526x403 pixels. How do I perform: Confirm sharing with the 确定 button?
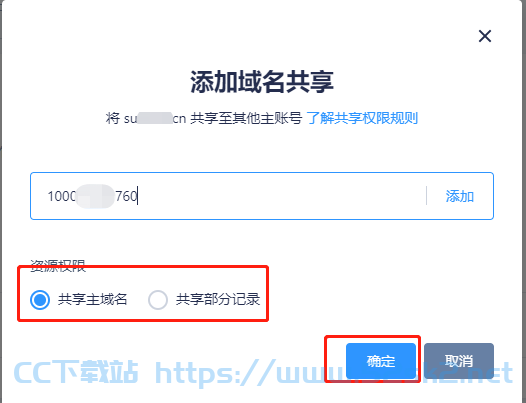pyautogui.click(x=381, y=361)
